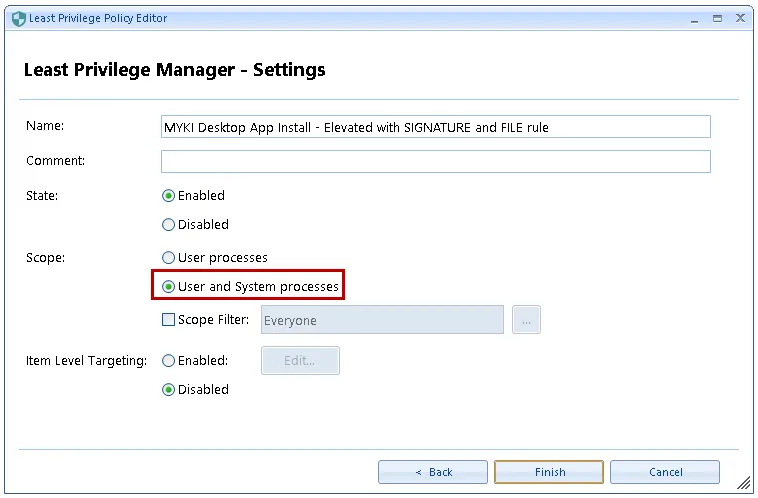Click the Scope Filter Everyone field

click(x=382, y=320)
